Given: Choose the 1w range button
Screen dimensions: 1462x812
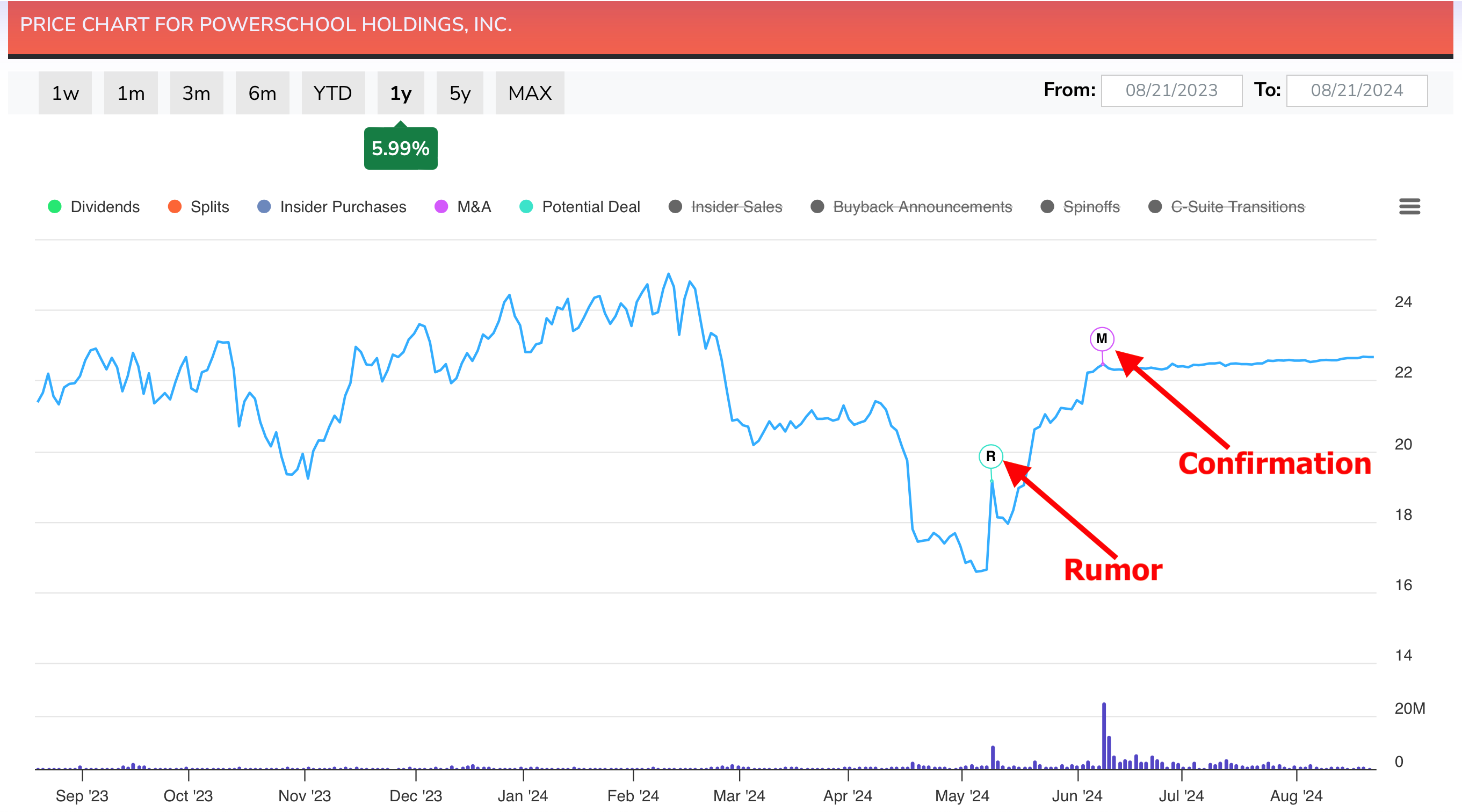Looking at the screenshot, I should [x=64, y=93].
